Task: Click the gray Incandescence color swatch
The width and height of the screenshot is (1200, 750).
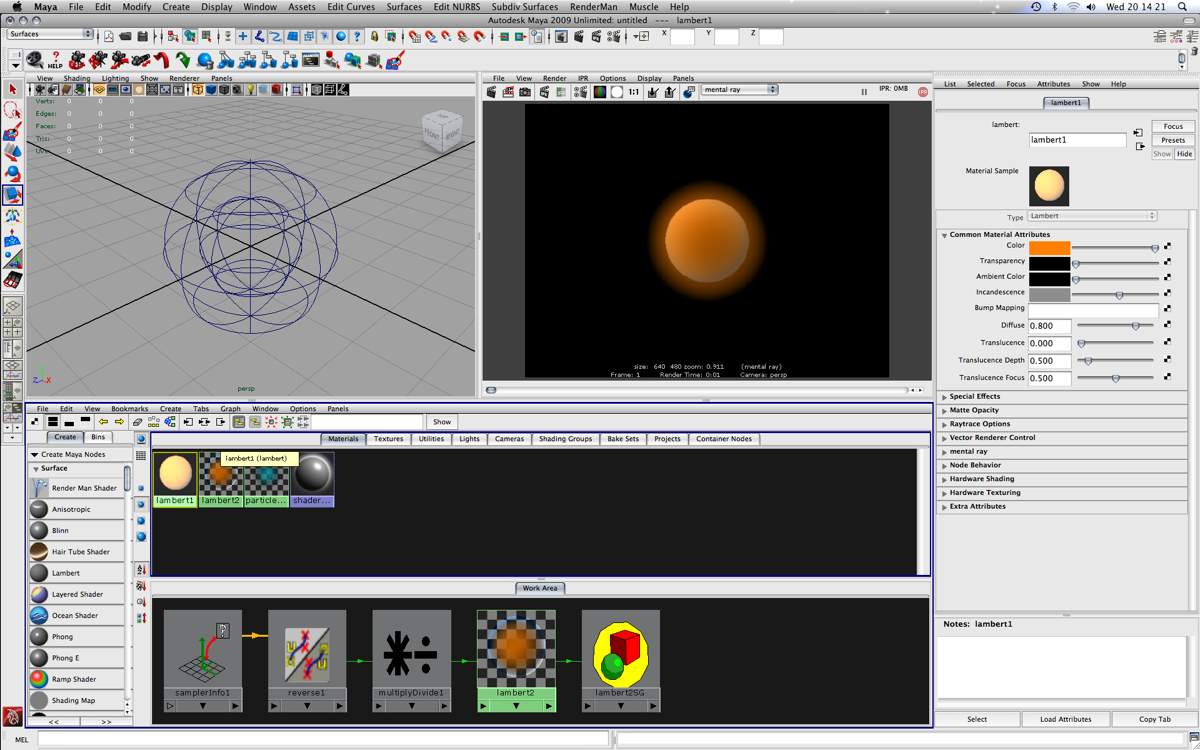Action: (1049, 294)
